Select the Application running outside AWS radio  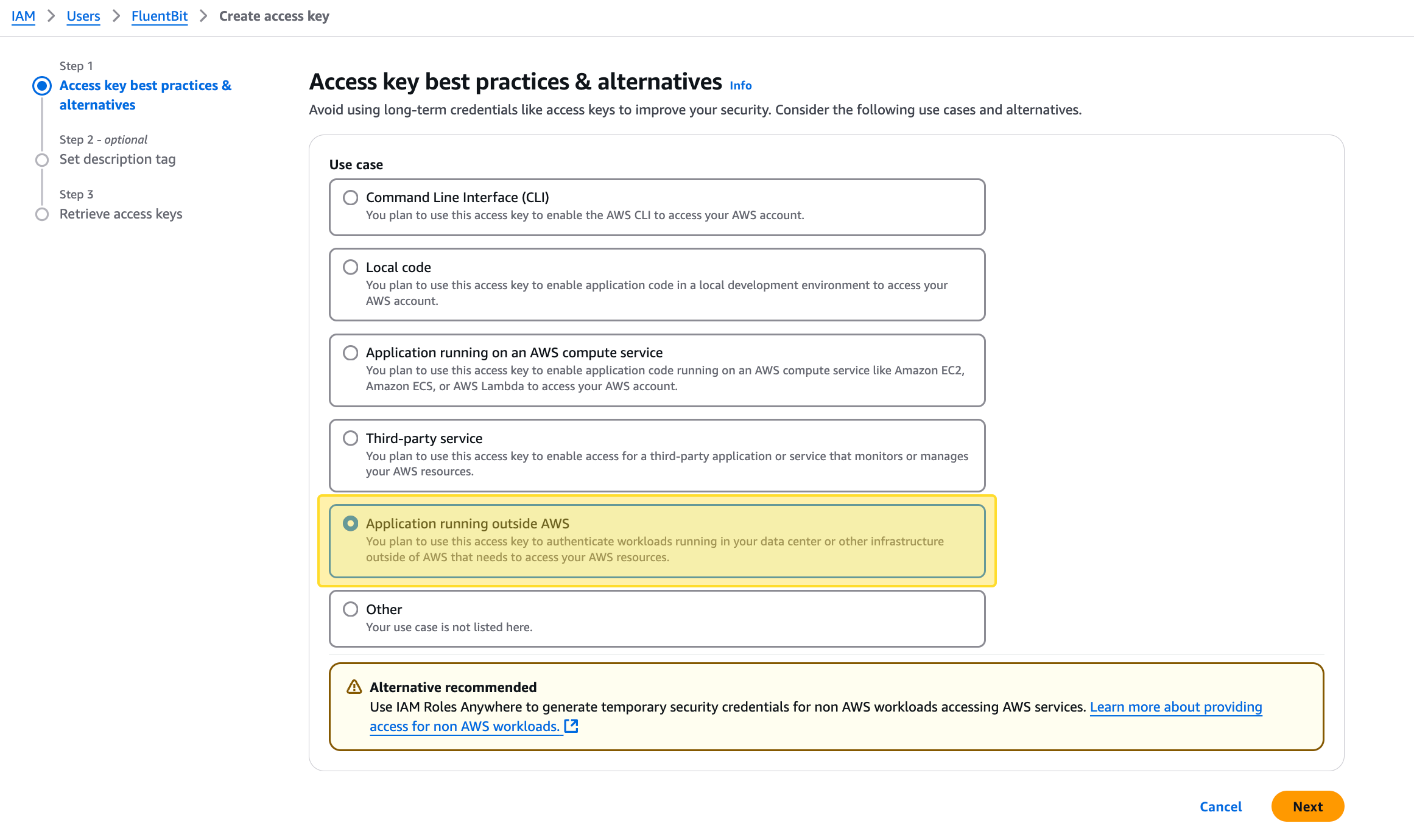tap(351, 523)
